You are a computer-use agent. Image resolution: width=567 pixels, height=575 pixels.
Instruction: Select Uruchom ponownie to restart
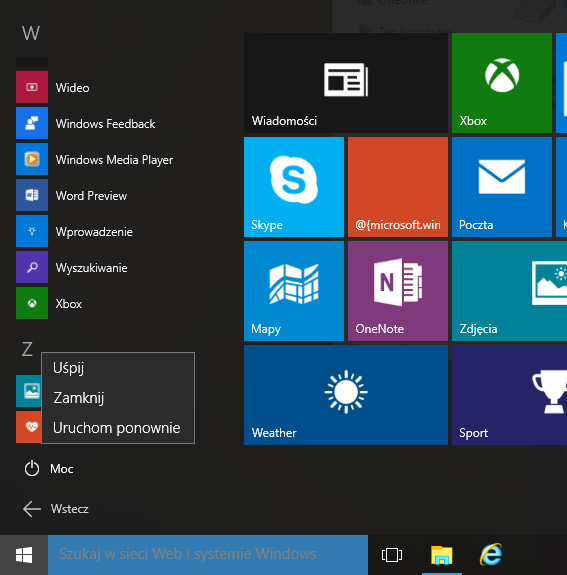(x=118, y=428)
